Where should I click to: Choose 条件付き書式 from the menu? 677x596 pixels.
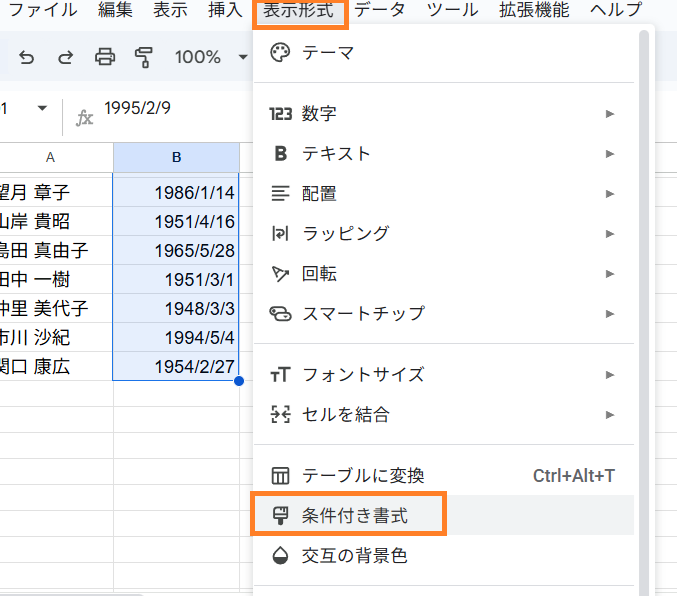click(355, 516)
